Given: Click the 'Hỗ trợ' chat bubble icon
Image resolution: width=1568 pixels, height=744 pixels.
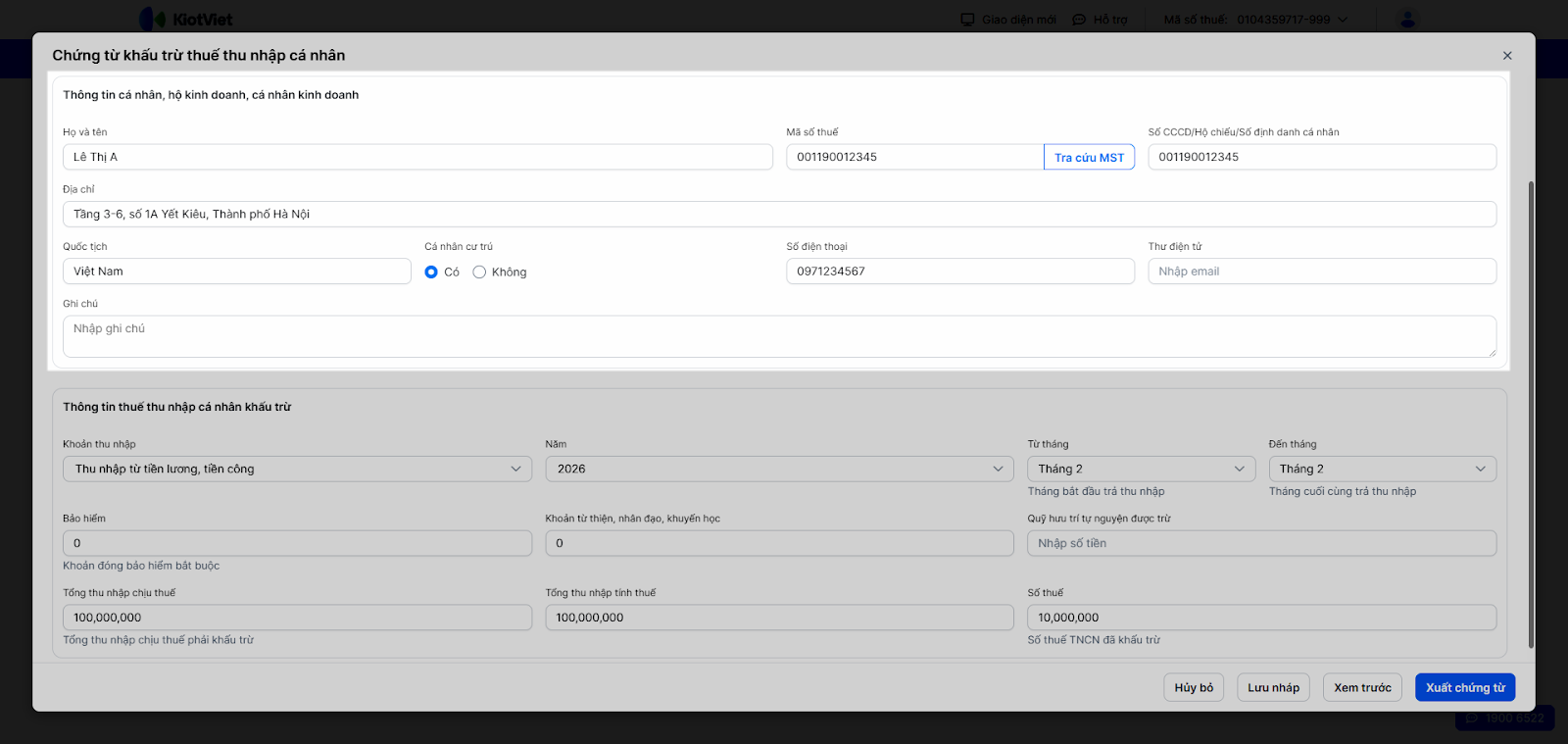Looking at the screenshot, I should pos(1079,20).
